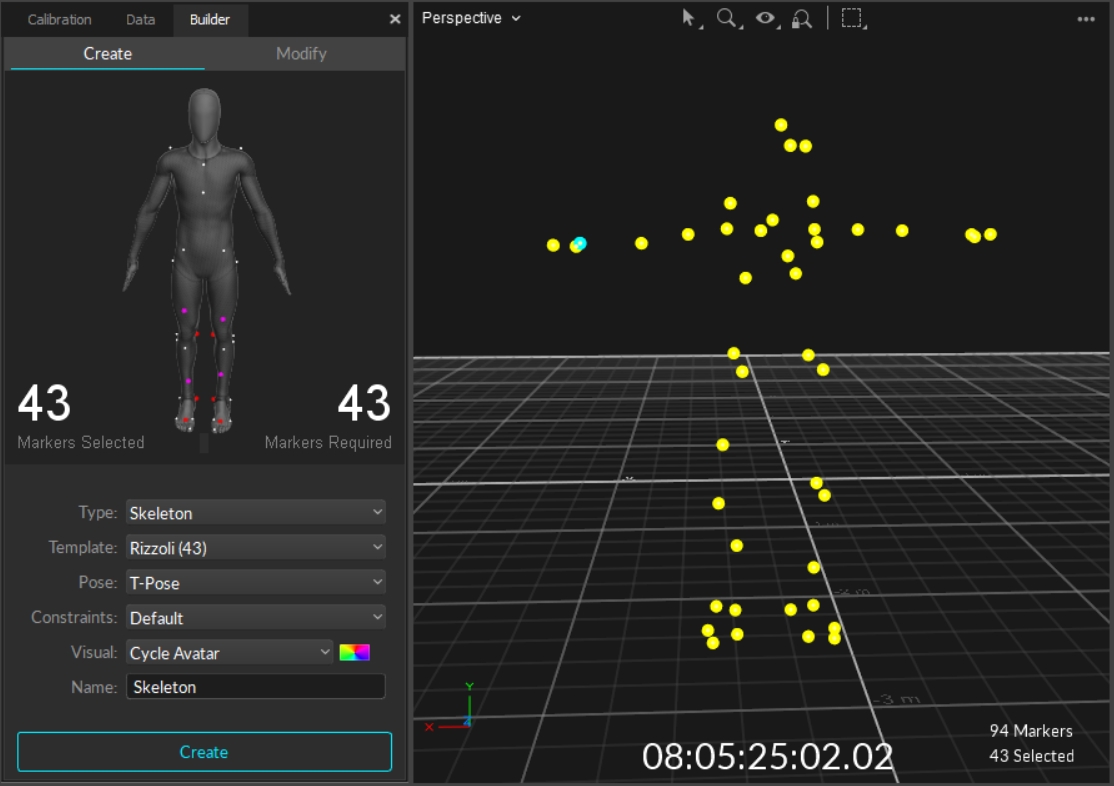Open the Perspective view dropdown
This screenshot has height=786, width=1114.
[471, 18]
